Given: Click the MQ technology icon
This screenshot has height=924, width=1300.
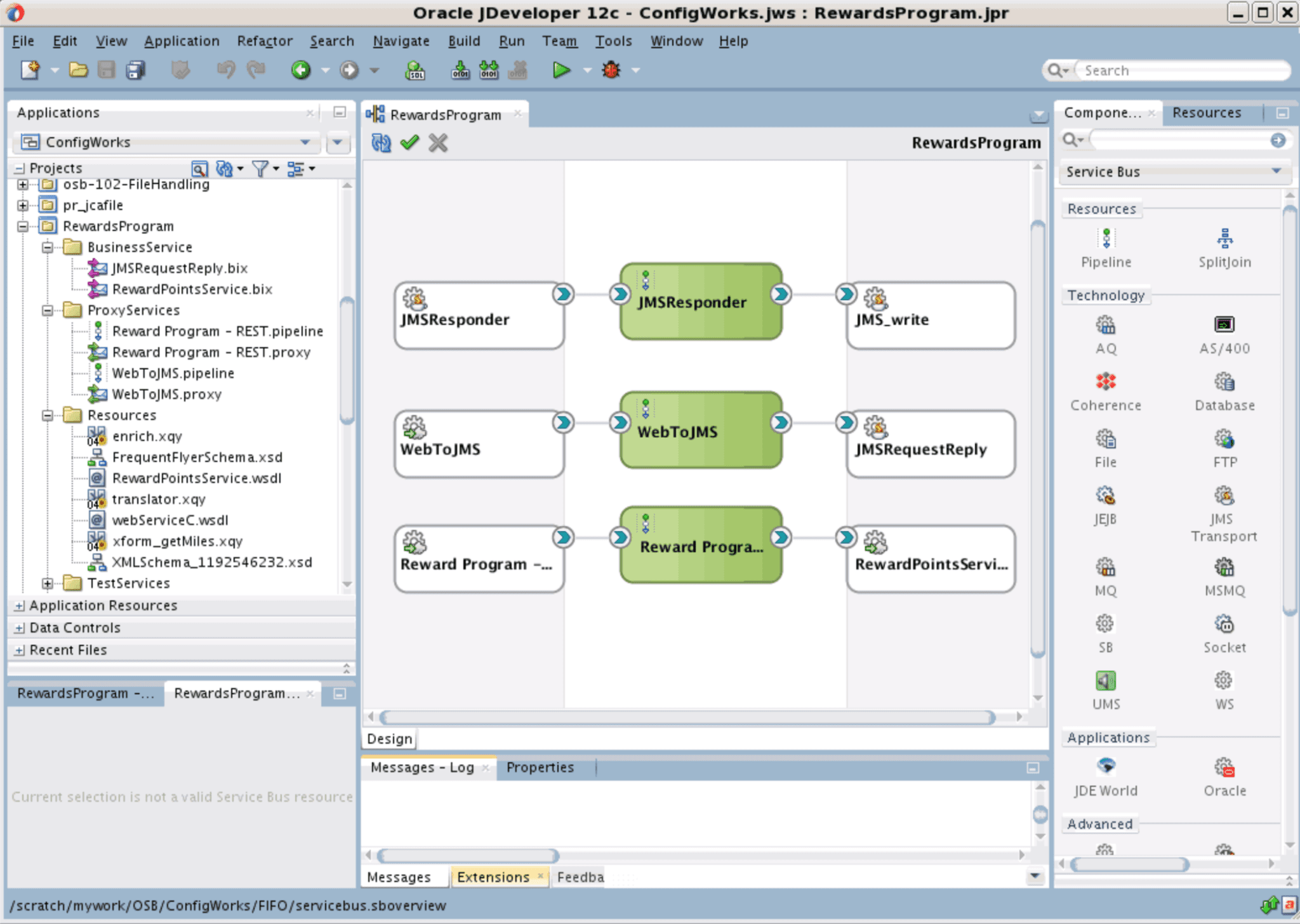Looking at the screenshot, I should pos(1105,567).
